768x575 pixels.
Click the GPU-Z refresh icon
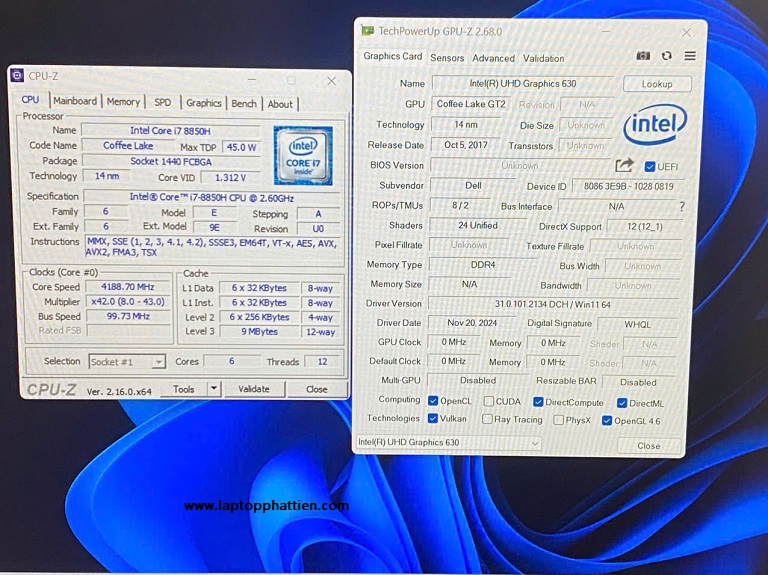pos(667,57)
